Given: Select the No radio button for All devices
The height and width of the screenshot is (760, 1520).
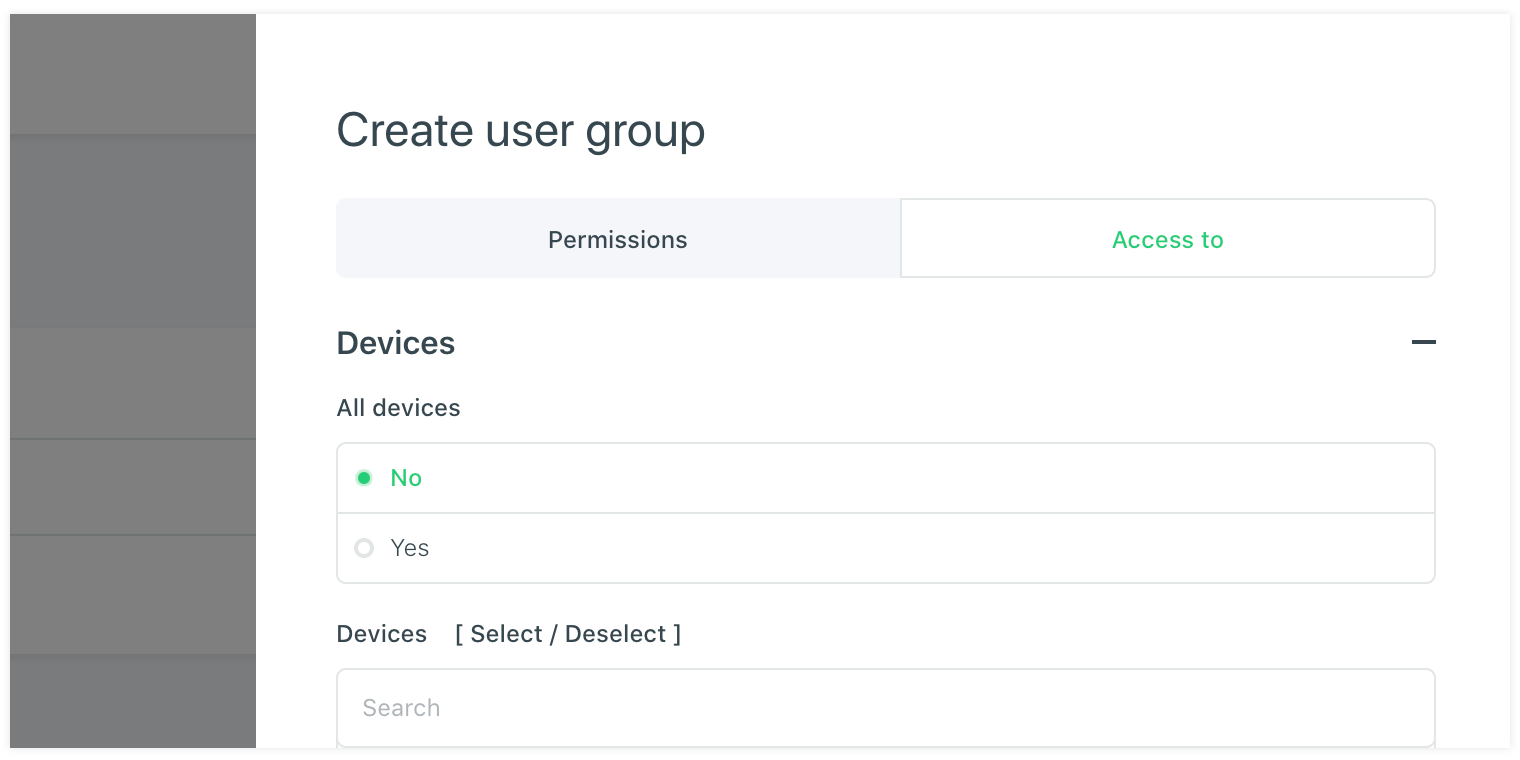Looking at the screenshot, I should pyautogui.click(x=364, y=478).
